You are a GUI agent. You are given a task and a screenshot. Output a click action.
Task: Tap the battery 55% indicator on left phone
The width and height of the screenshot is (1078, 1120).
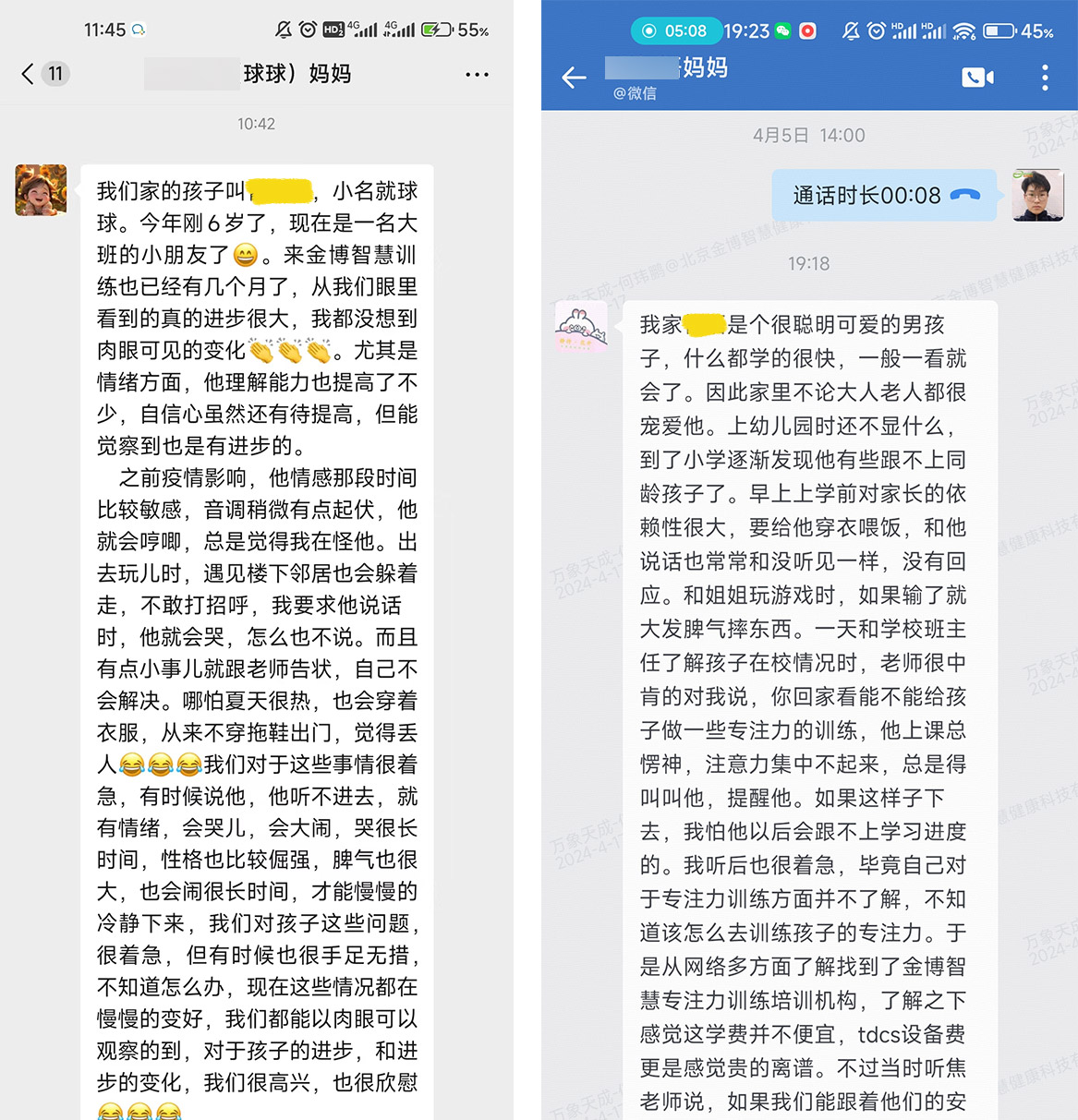[x=455, y=30]
